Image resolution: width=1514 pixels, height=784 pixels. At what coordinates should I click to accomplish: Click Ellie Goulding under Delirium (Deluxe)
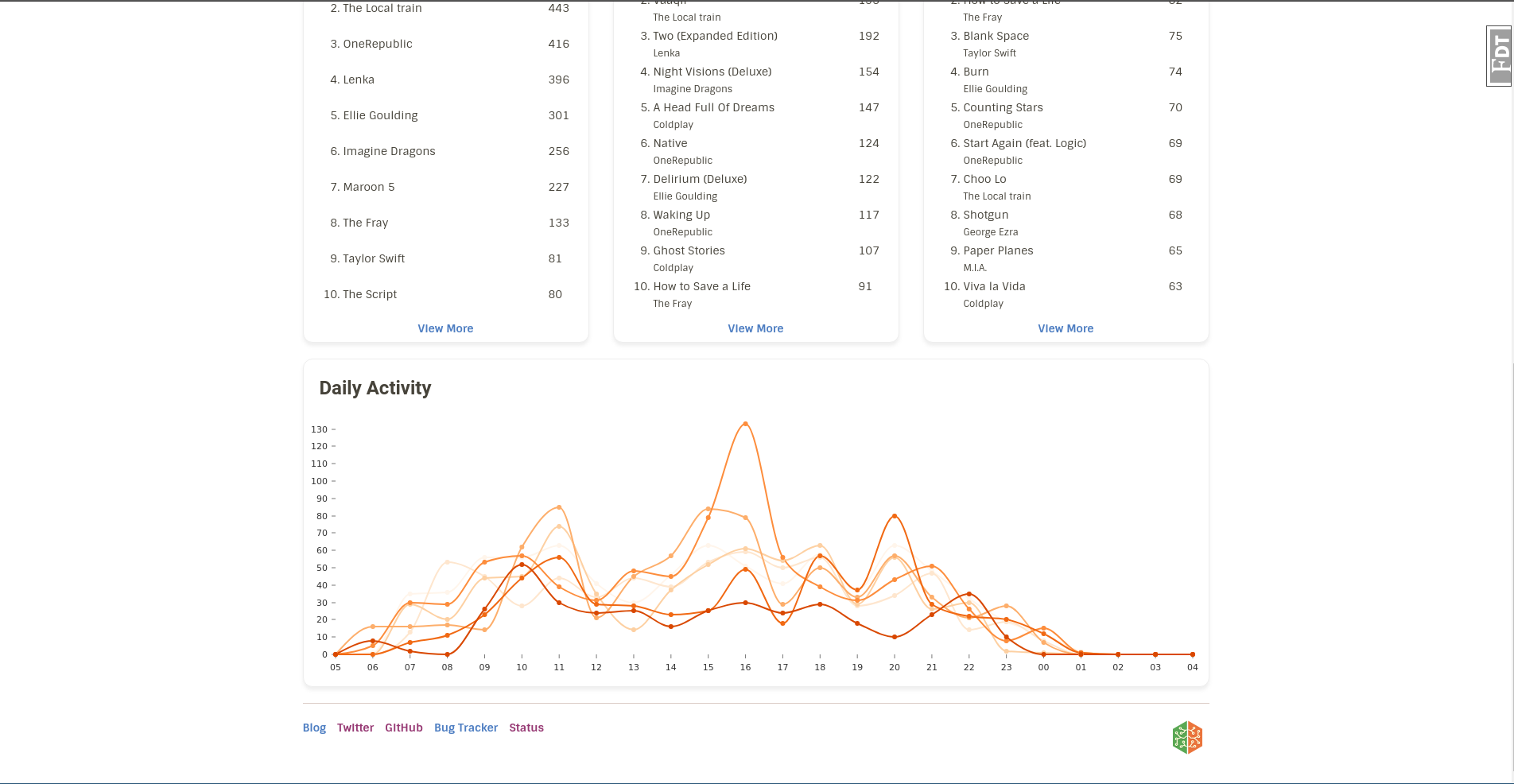pos(685,196)
